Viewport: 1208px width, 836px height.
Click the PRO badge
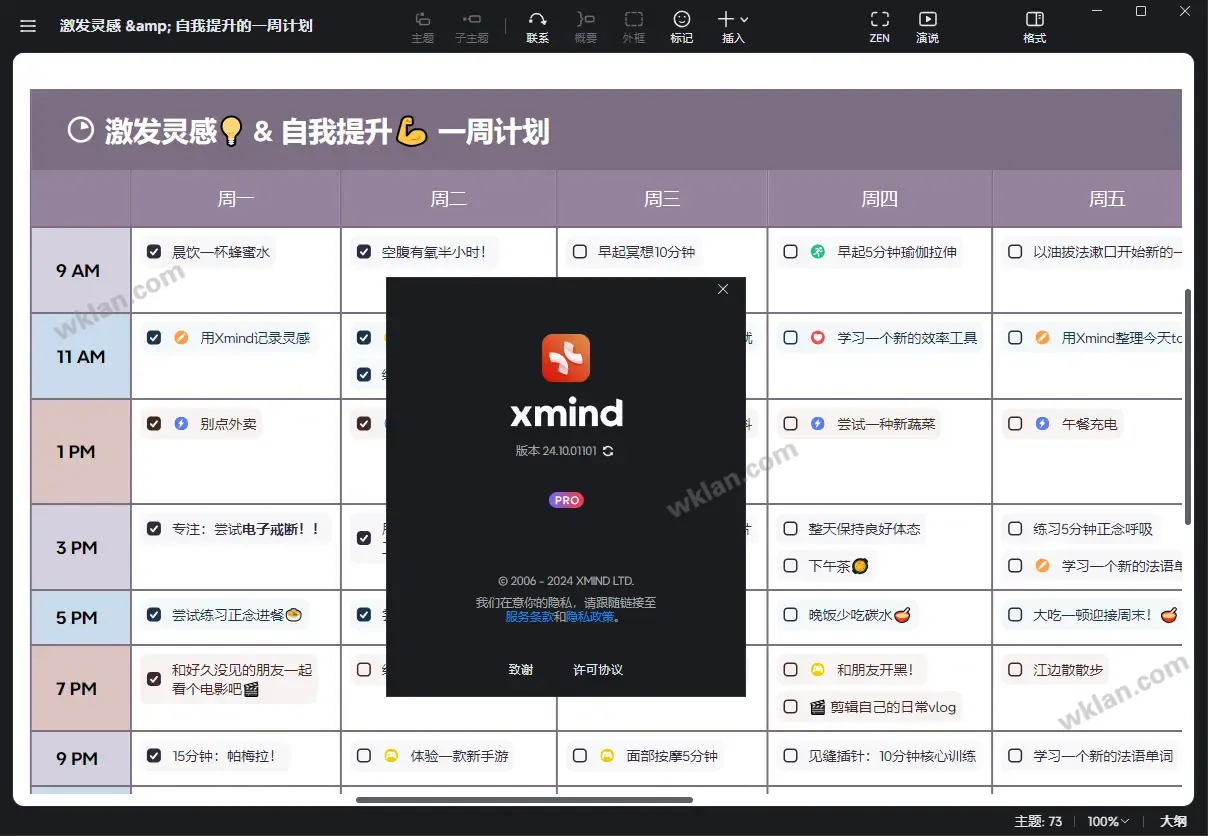coord(566,500)
